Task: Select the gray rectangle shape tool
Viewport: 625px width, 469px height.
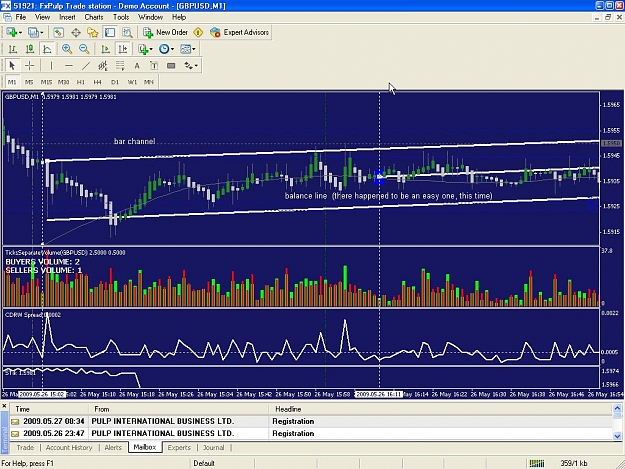Action: click(x=171, y=66)
